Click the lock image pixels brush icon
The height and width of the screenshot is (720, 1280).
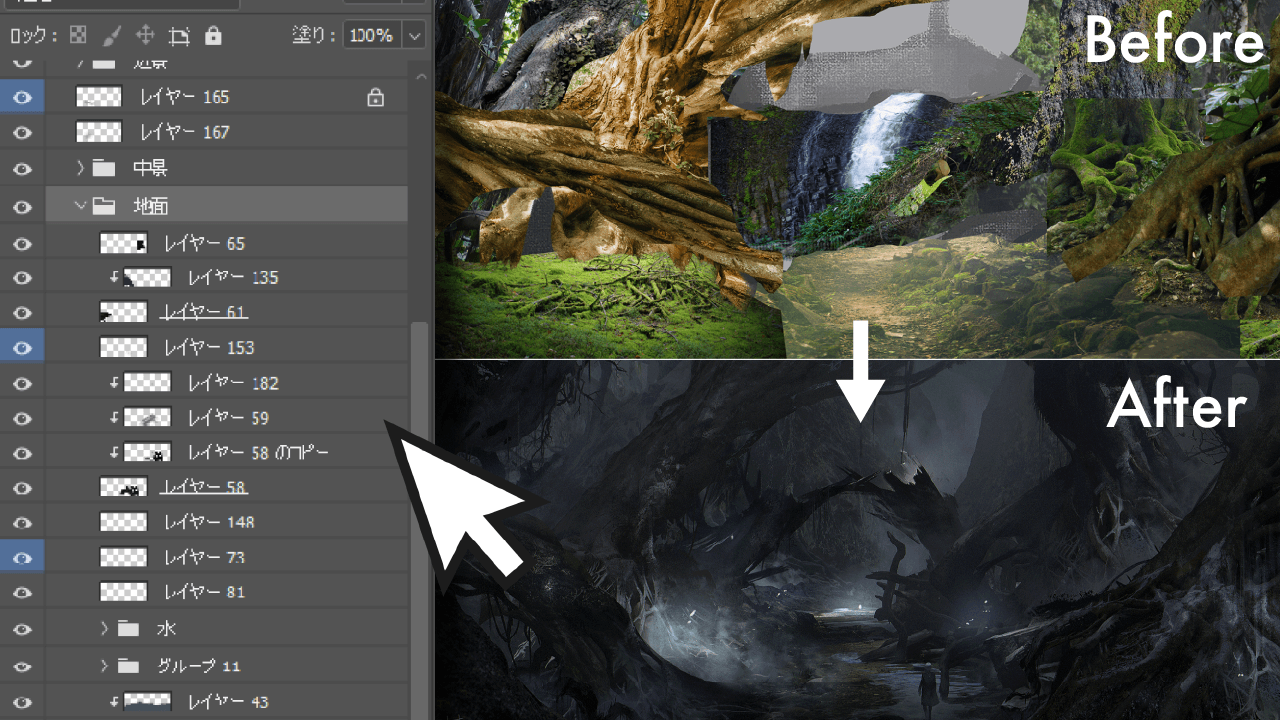coord(111,36)
